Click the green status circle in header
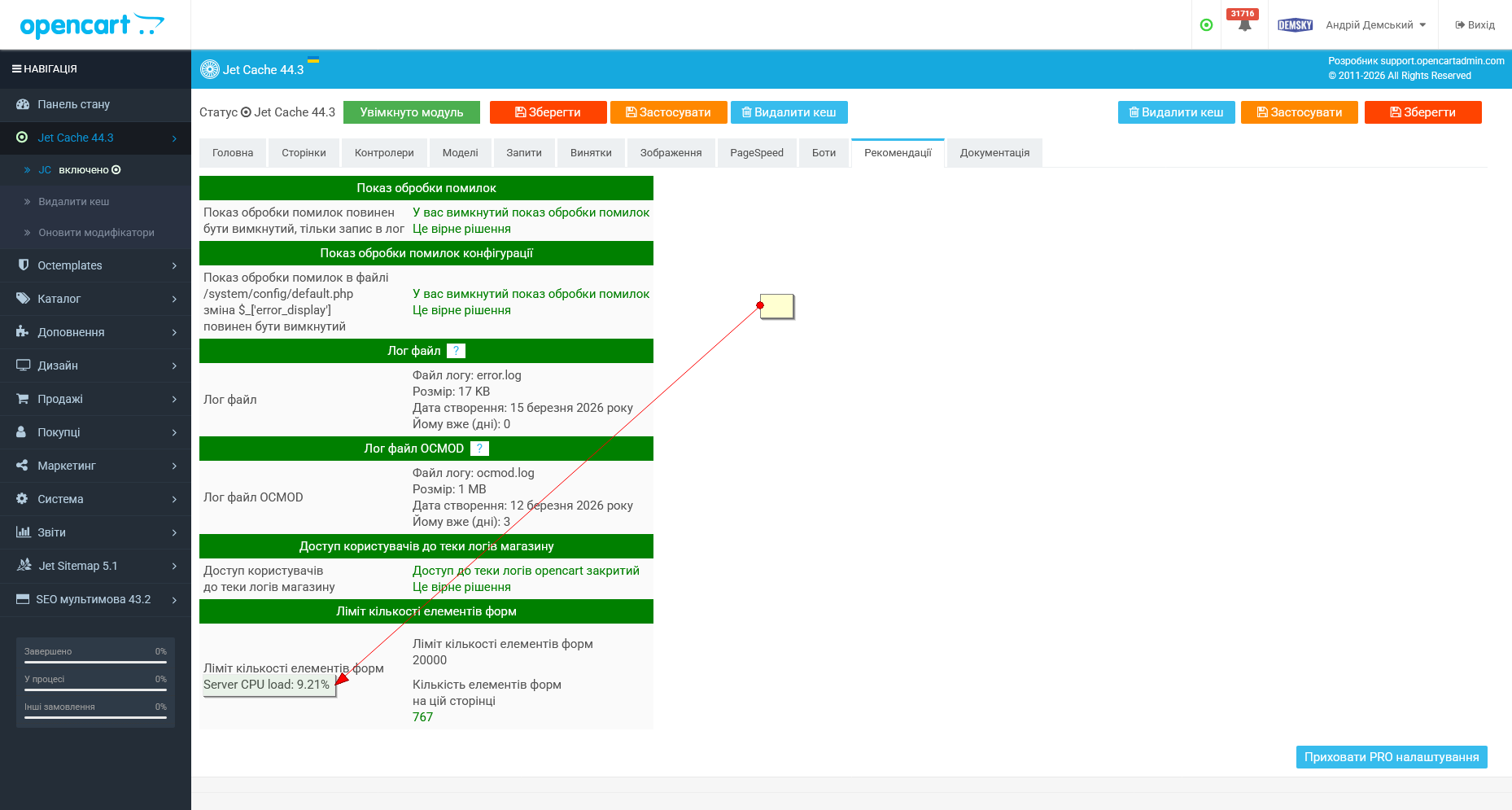 pos(1207,25)
